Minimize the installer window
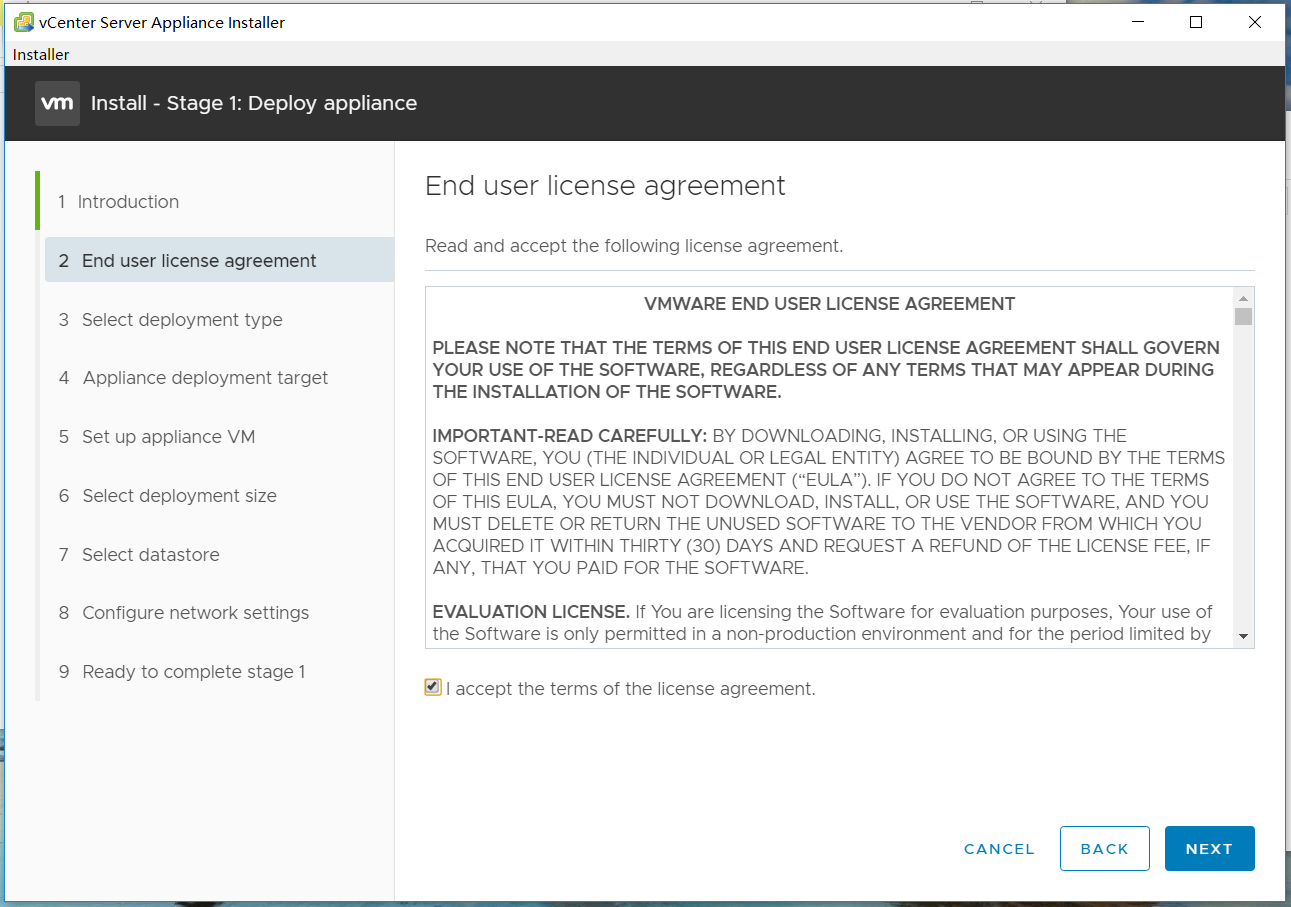Viewport: 1291px width, 907px height. click(x=1137, y=22)
